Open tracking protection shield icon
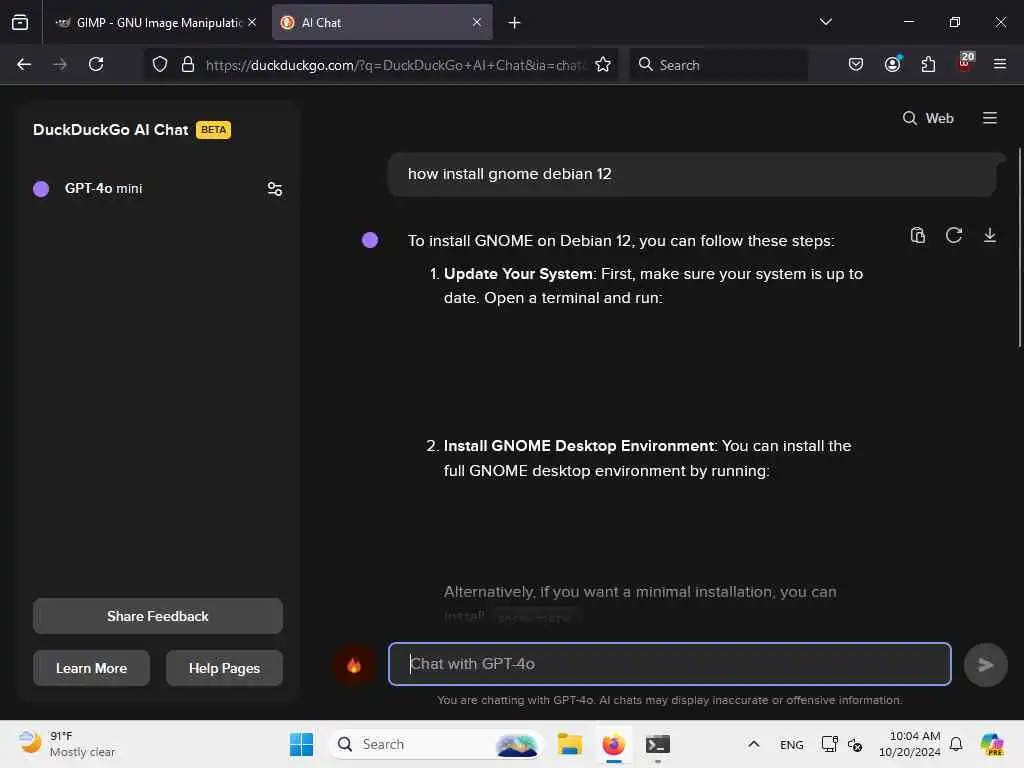 160,64
